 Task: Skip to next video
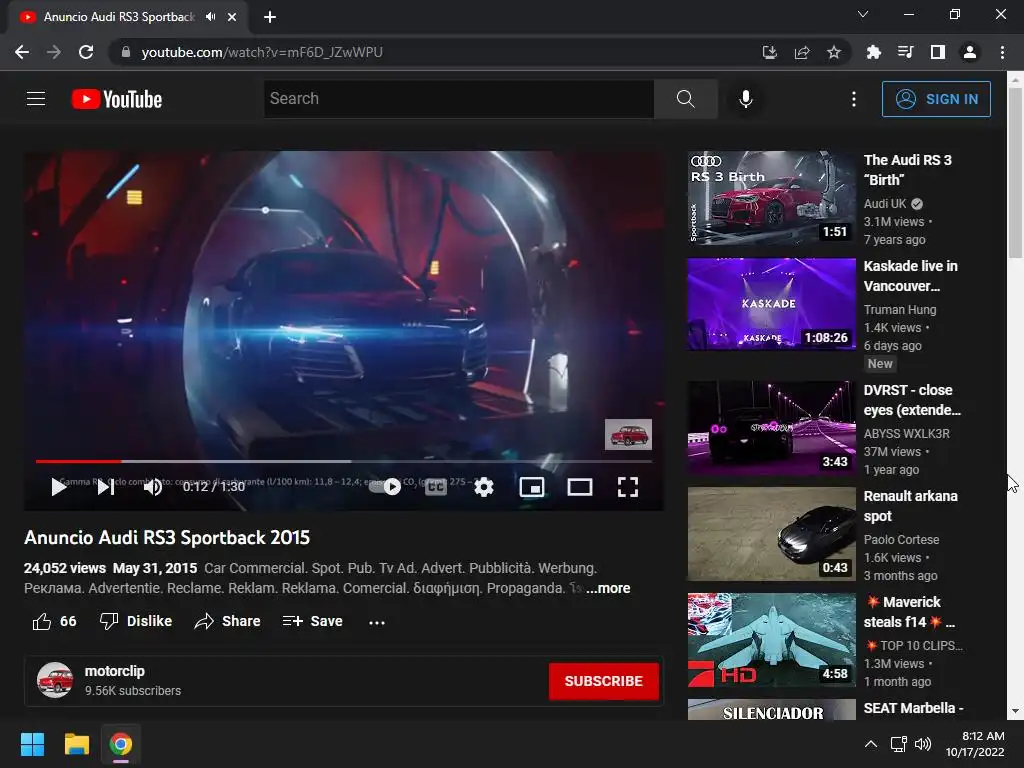[106, 487]
